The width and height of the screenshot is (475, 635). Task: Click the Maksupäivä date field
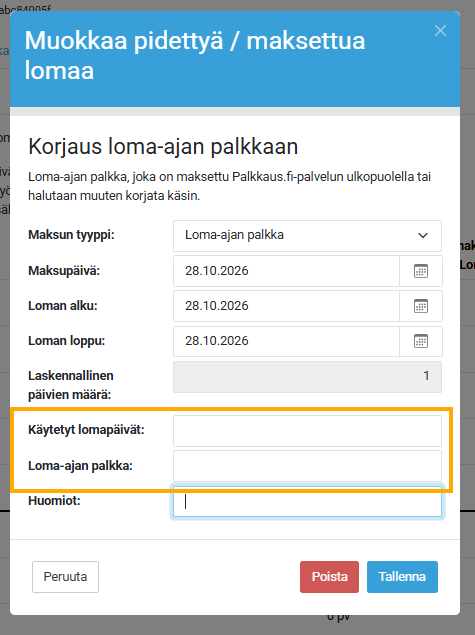(286, 271)
